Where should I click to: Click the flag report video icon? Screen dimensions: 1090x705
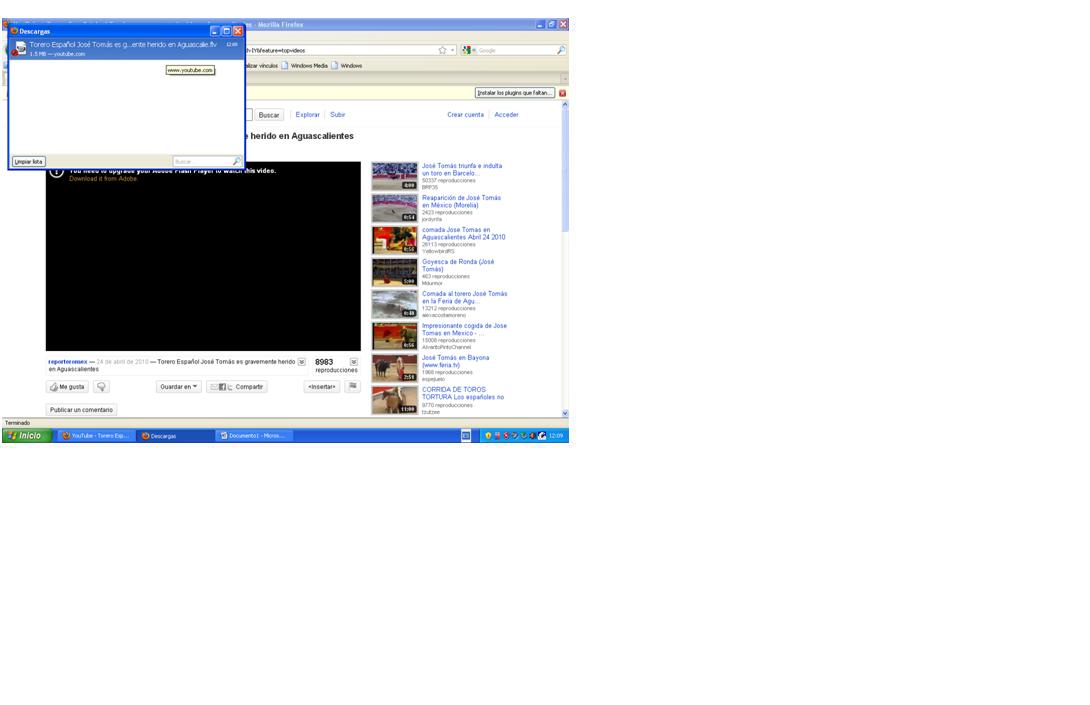pos(353,386)
